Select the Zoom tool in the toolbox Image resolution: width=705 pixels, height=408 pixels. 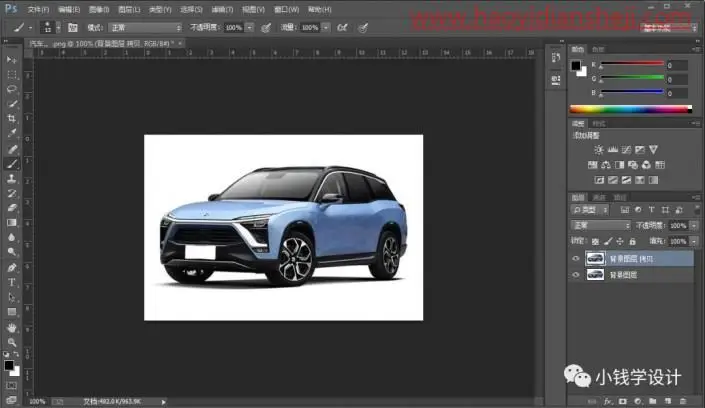pos(12,342)
